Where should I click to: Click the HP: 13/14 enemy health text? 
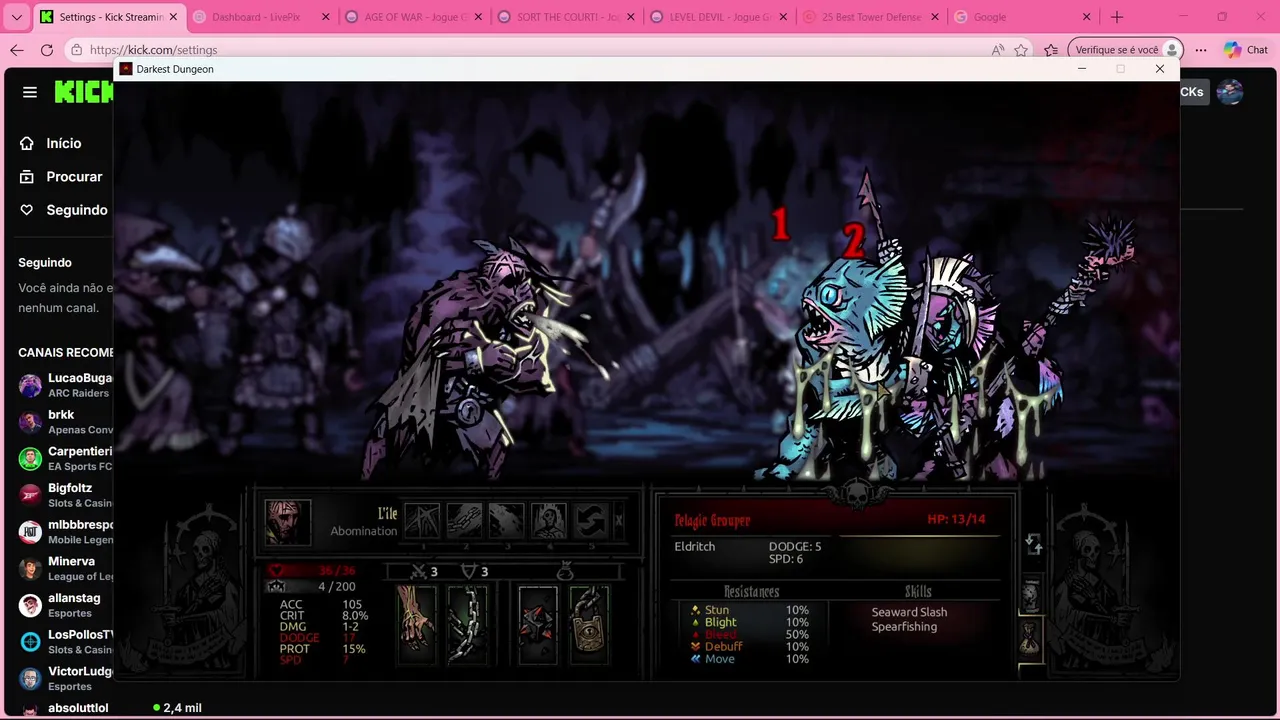956,519
